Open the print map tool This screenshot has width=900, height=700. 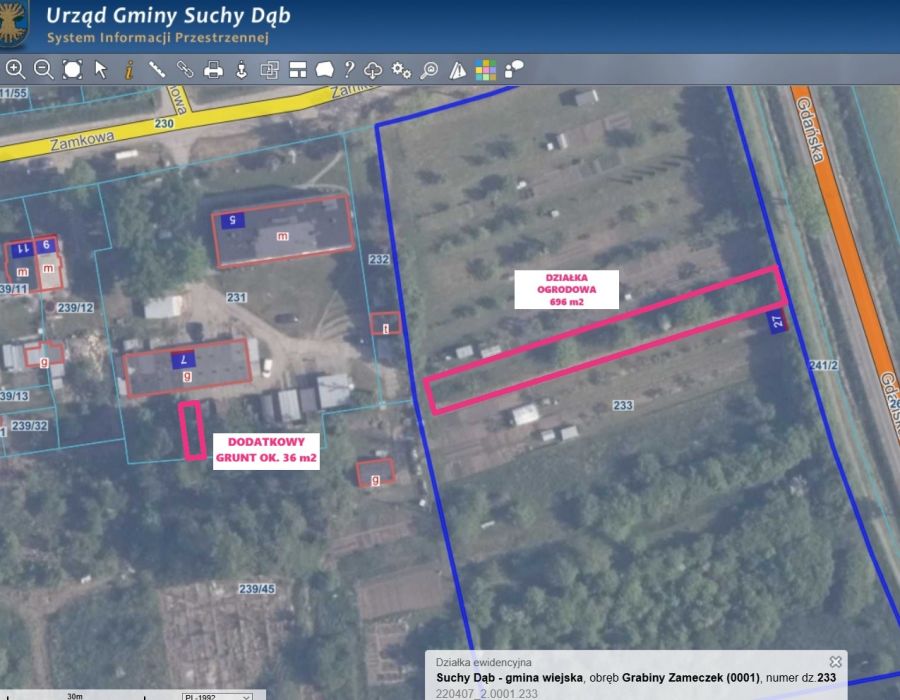coord(213,69)
